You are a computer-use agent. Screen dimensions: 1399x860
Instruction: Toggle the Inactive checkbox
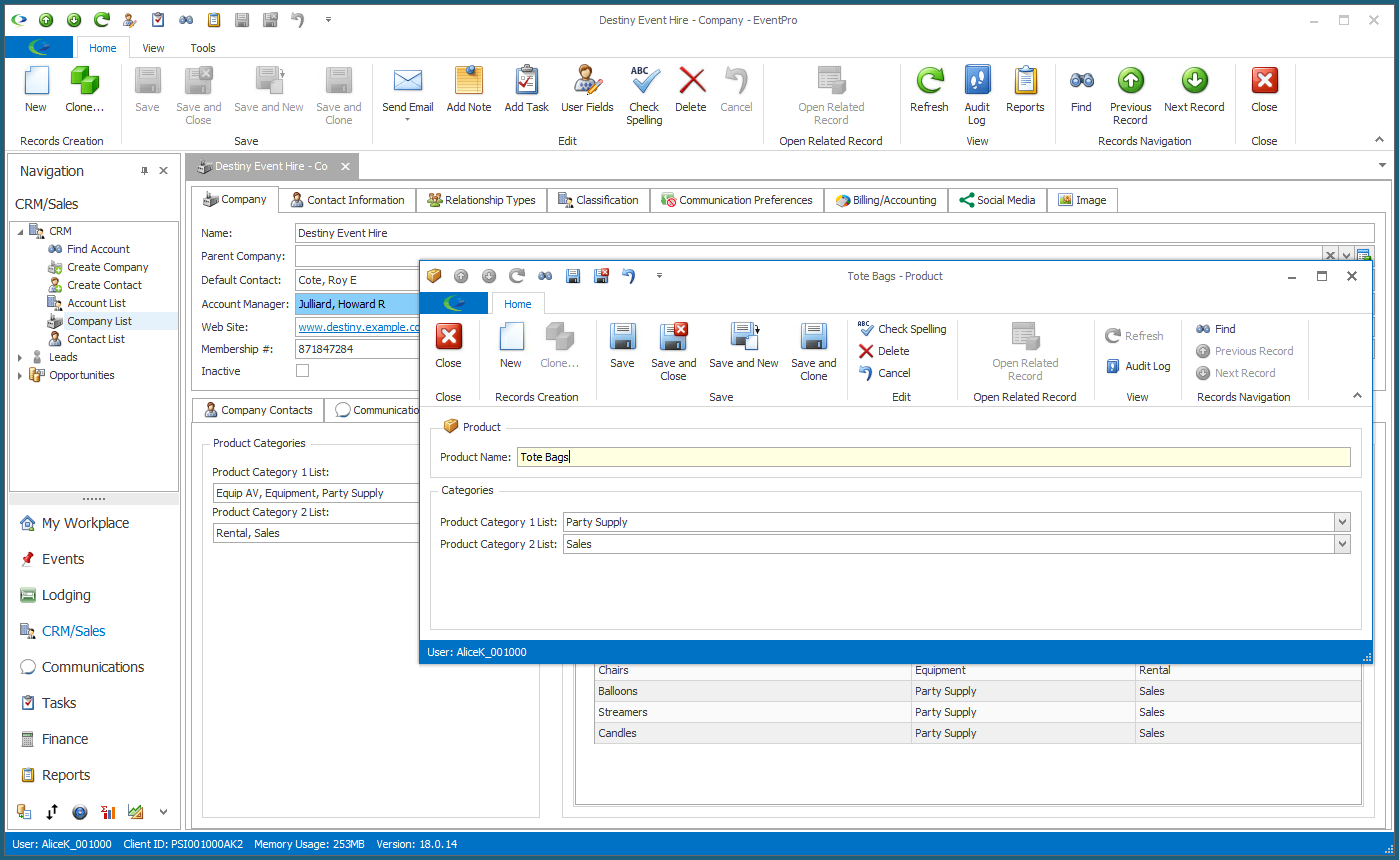coord(303,371)
